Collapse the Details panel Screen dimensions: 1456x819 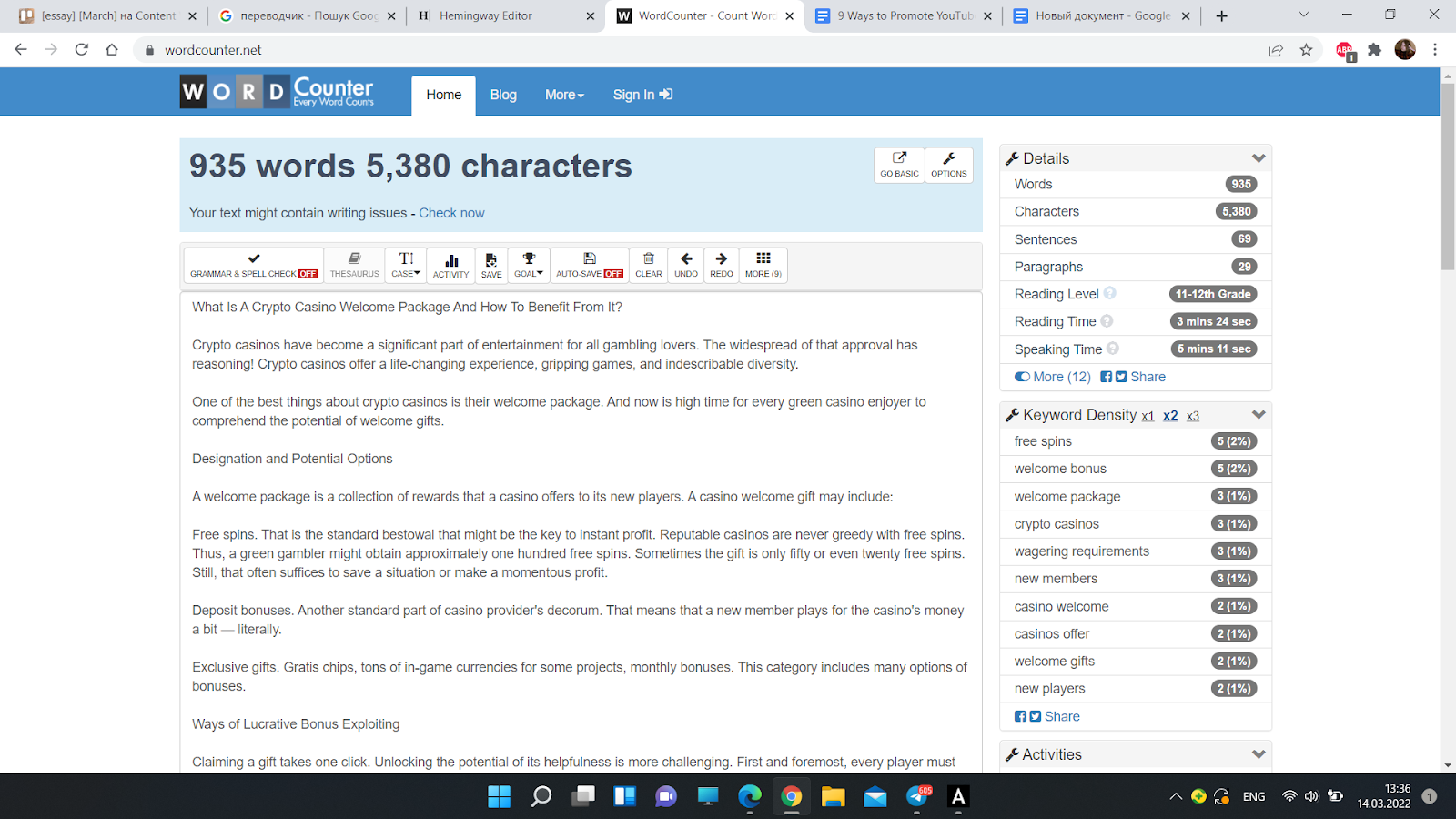[x=1259, y=158]
